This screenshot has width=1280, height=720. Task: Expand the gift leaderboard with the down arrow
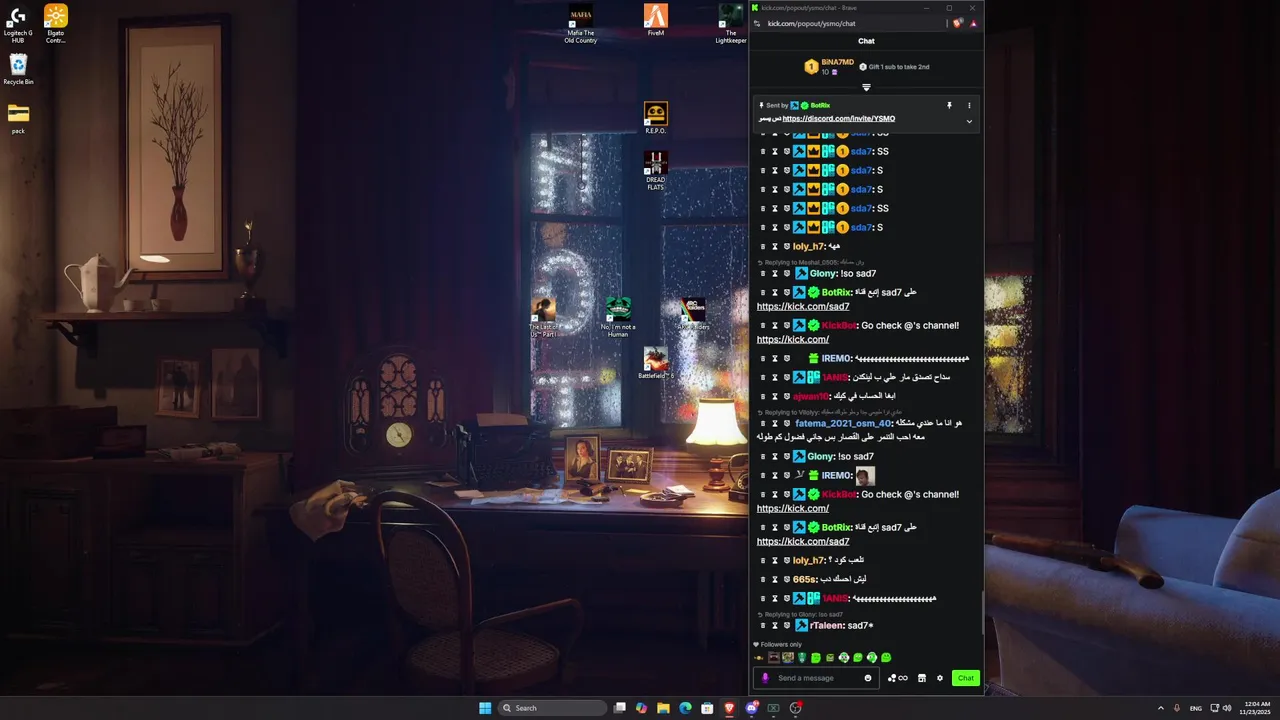(x=866, y=87)
